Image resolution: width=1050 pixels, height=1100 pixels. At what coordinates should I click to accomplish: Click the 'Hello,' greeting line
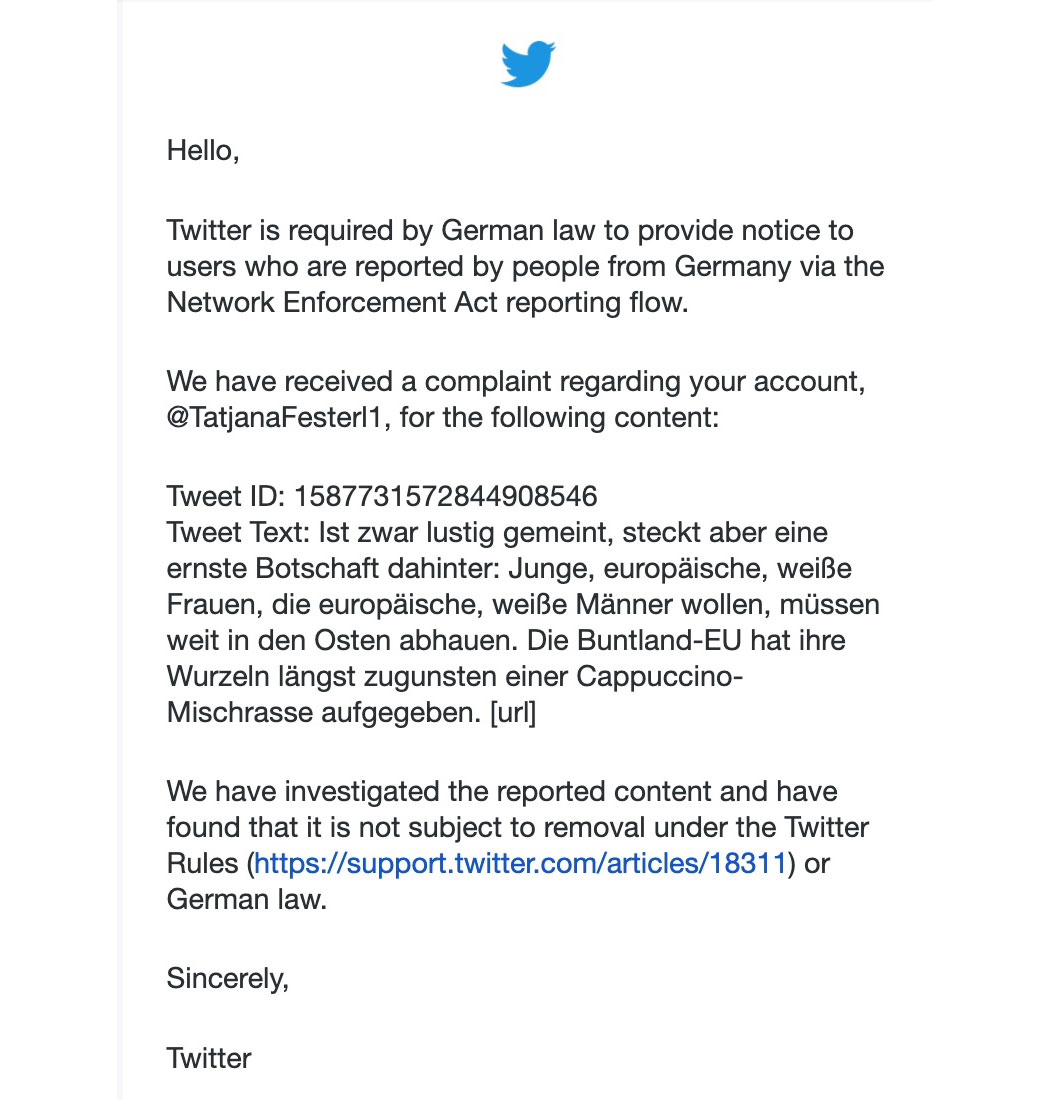(203, 150)
